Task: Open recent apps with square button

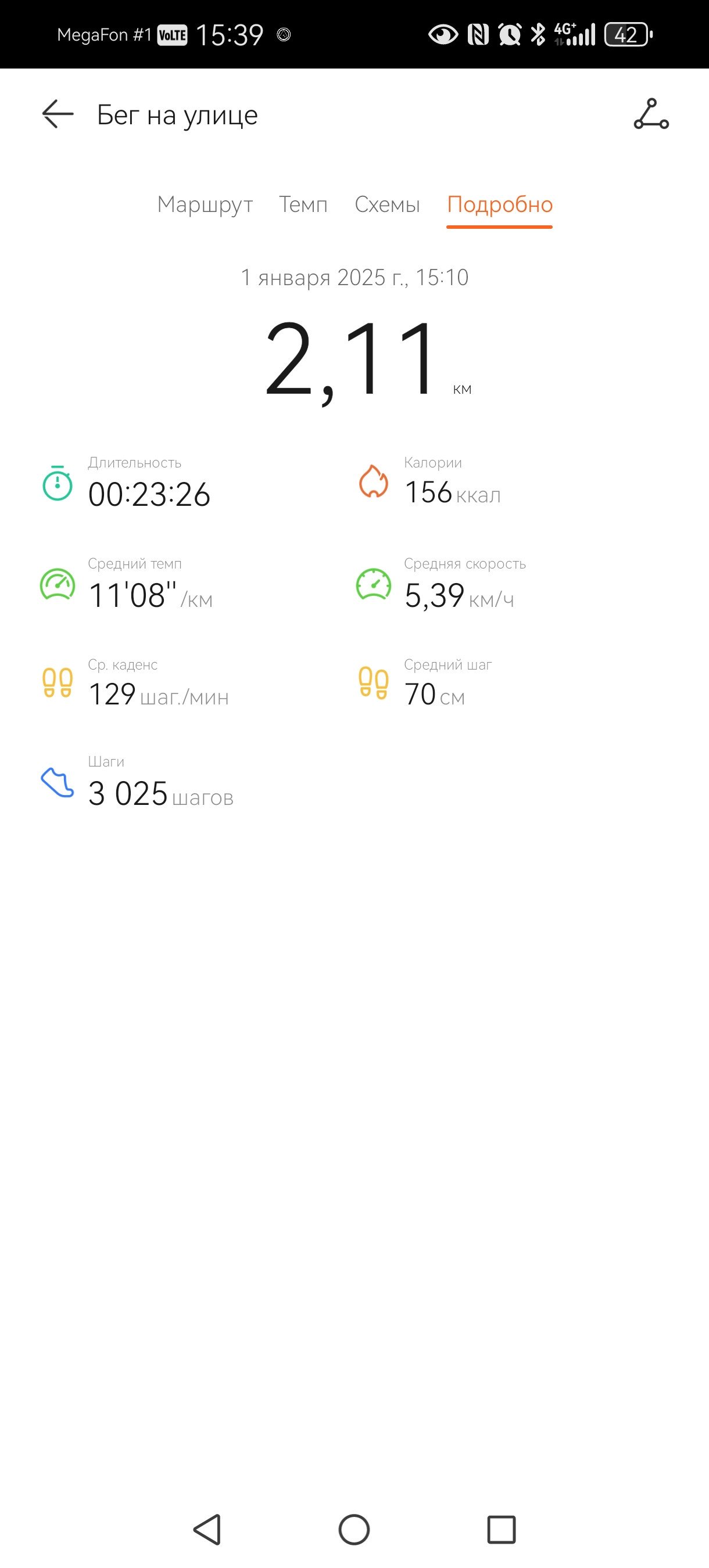Action: point(502,1530)
